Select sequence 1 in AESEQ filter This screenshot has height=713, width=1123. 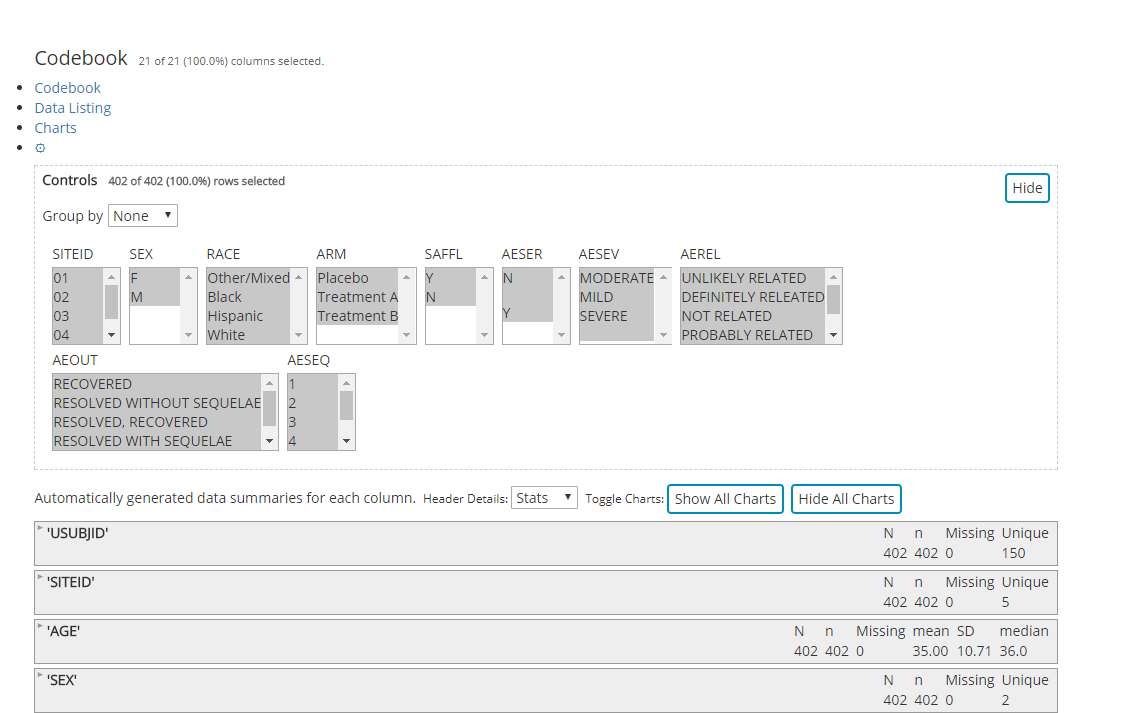pos(312,384)
